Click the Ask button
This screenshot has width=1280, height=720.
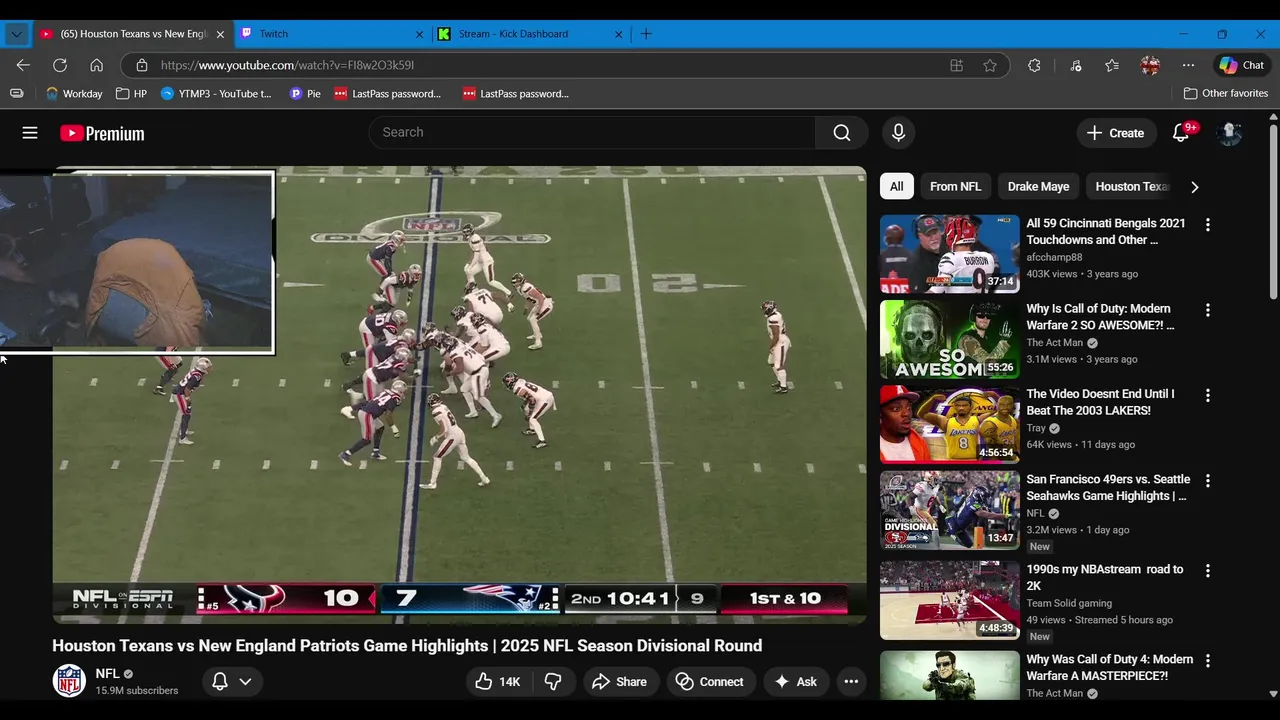[x=796, y=682]
